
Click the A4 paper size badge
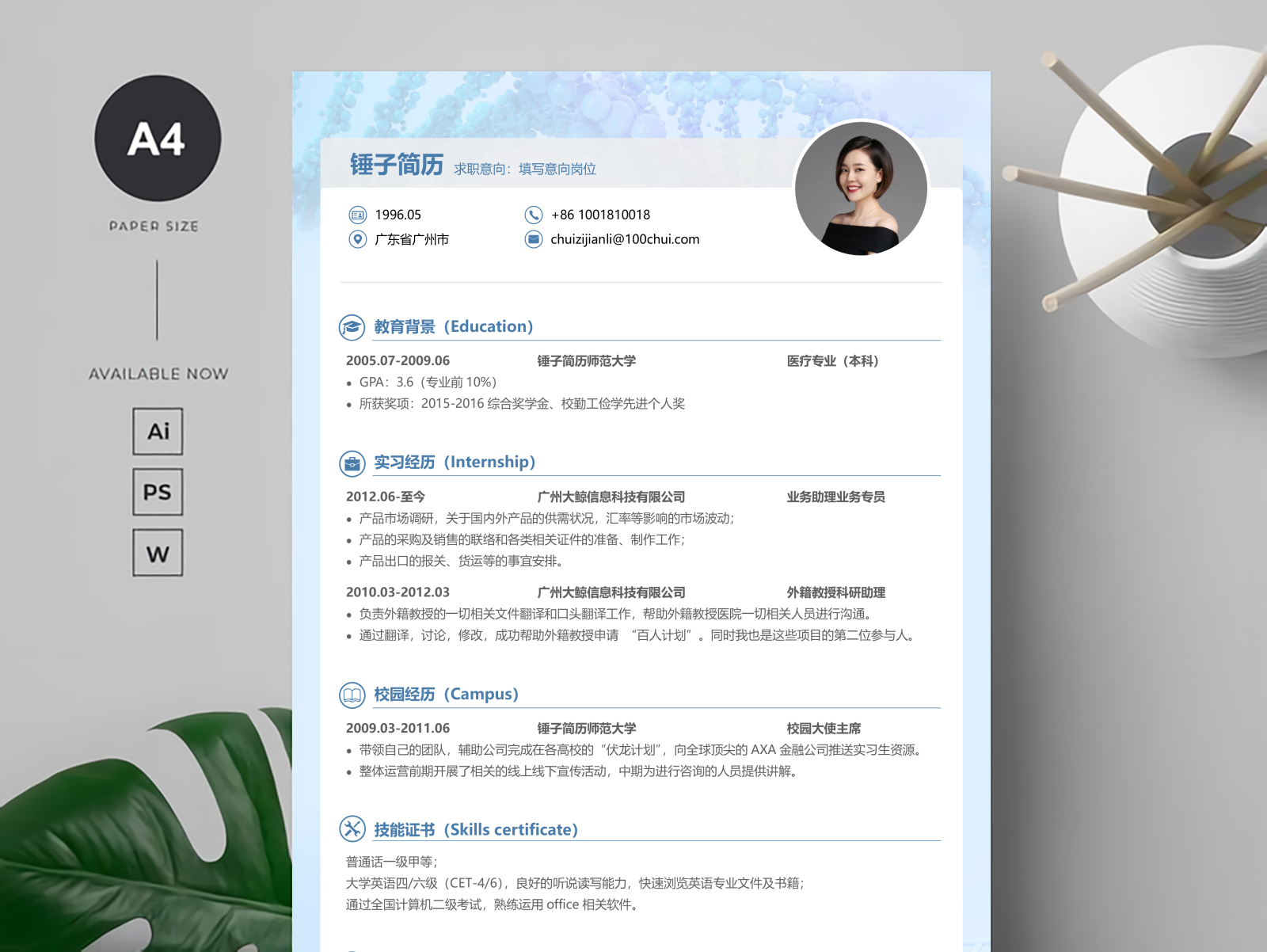pyautogui.click(x=158, y=139)
